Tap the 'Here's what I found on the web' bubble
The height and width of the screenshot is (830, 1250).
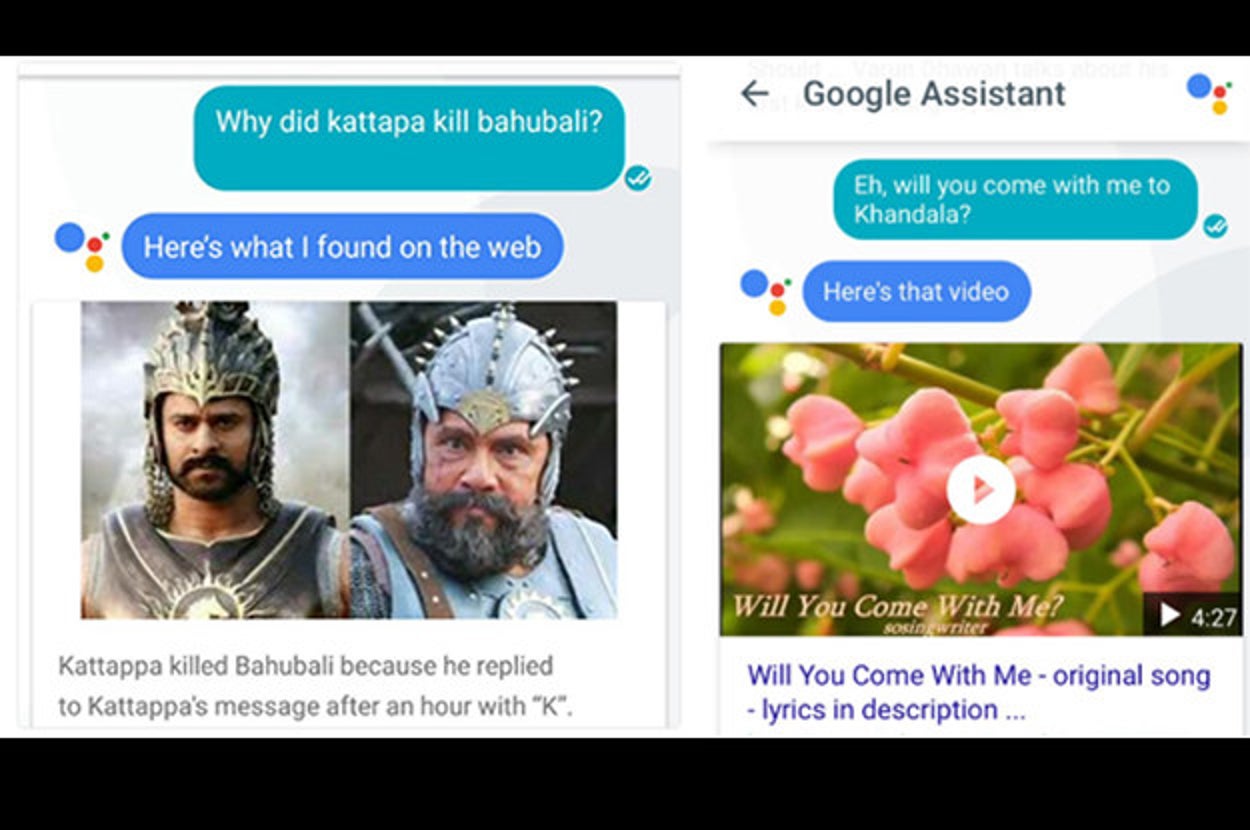pos(342,246)
